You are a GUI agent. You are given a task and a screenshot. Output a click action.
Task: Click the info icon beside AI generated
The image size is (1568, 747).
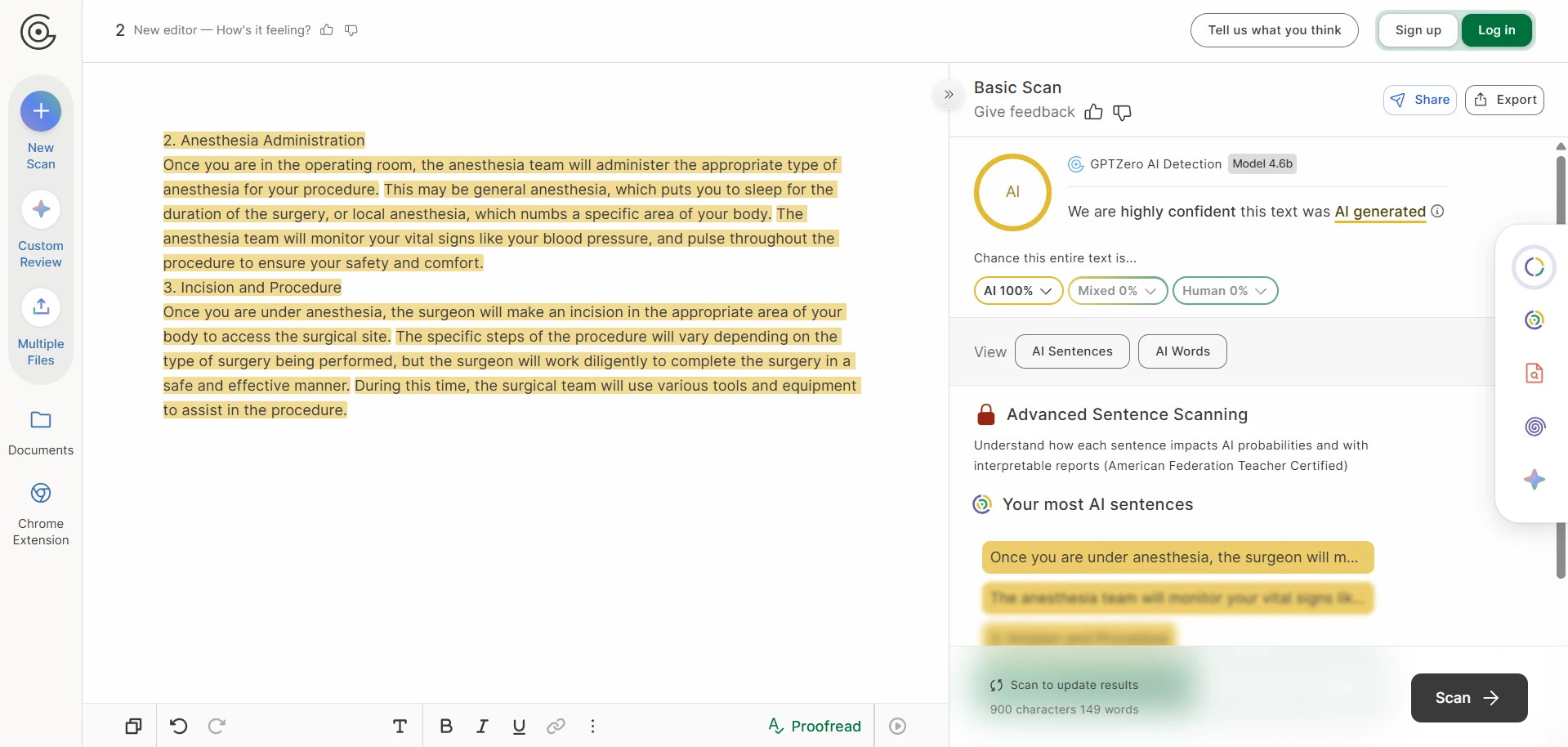tap(1438, 211)
